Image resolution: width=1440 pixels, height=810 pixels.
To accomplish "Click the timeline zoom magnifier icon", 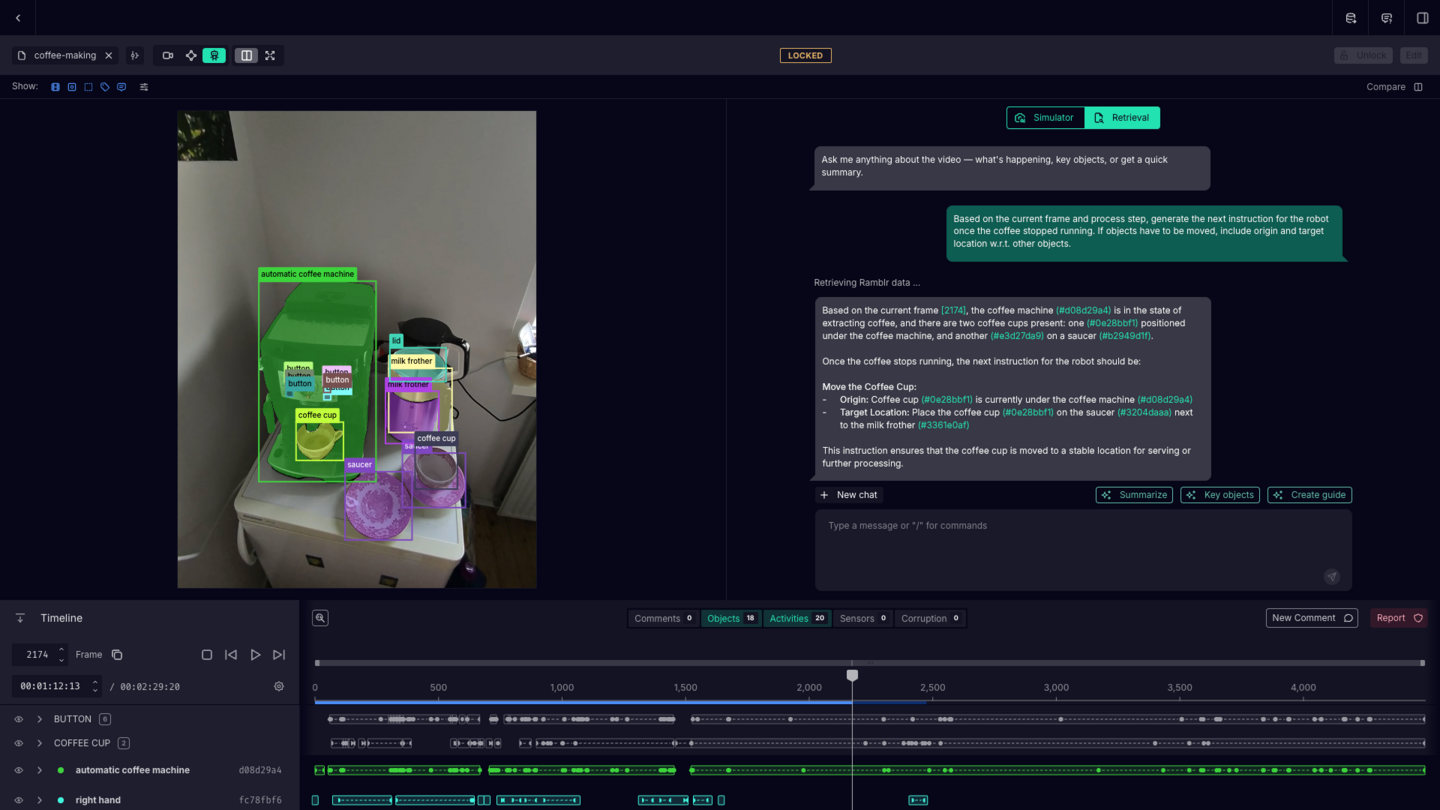I will [320, 618].
